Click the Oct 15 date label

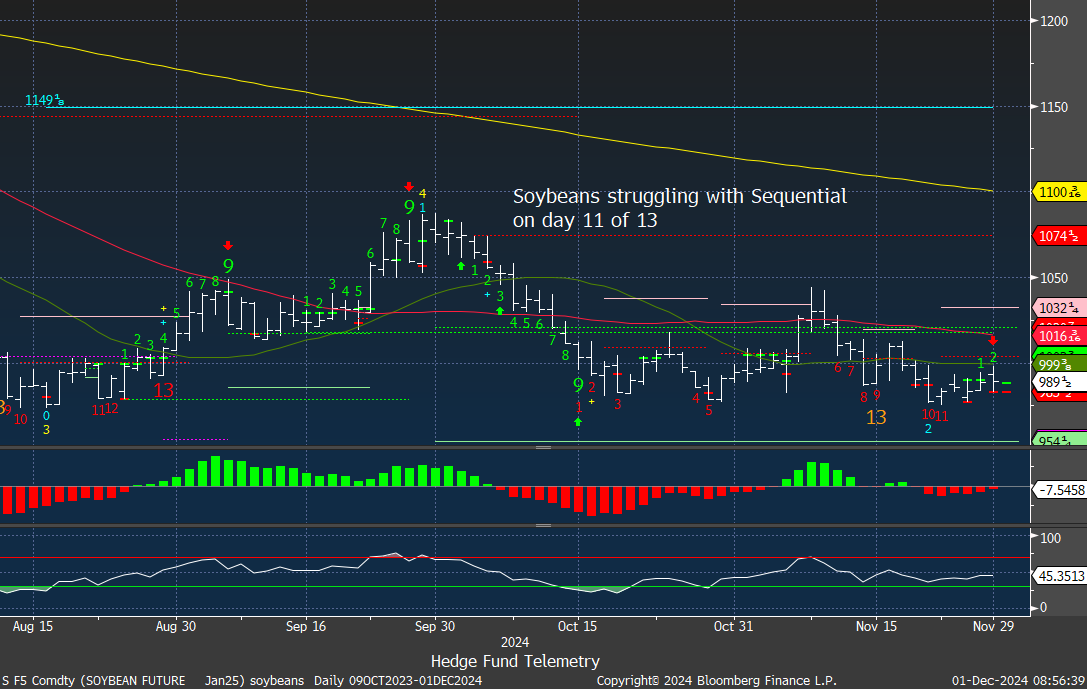click(x=577, y=627)
